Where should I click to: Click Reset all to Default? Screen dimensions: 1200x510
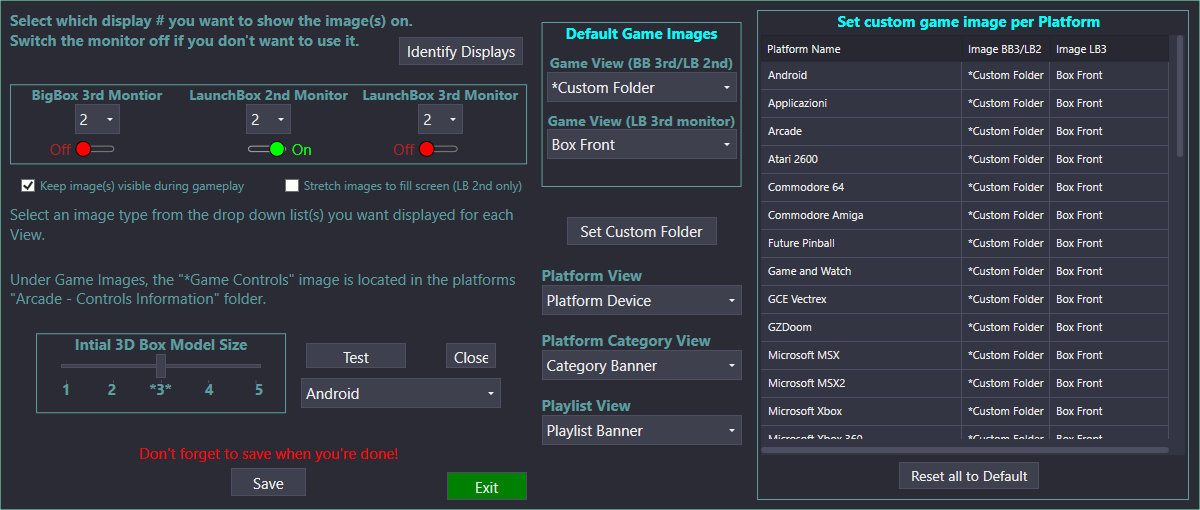click(x=969, y=476)
